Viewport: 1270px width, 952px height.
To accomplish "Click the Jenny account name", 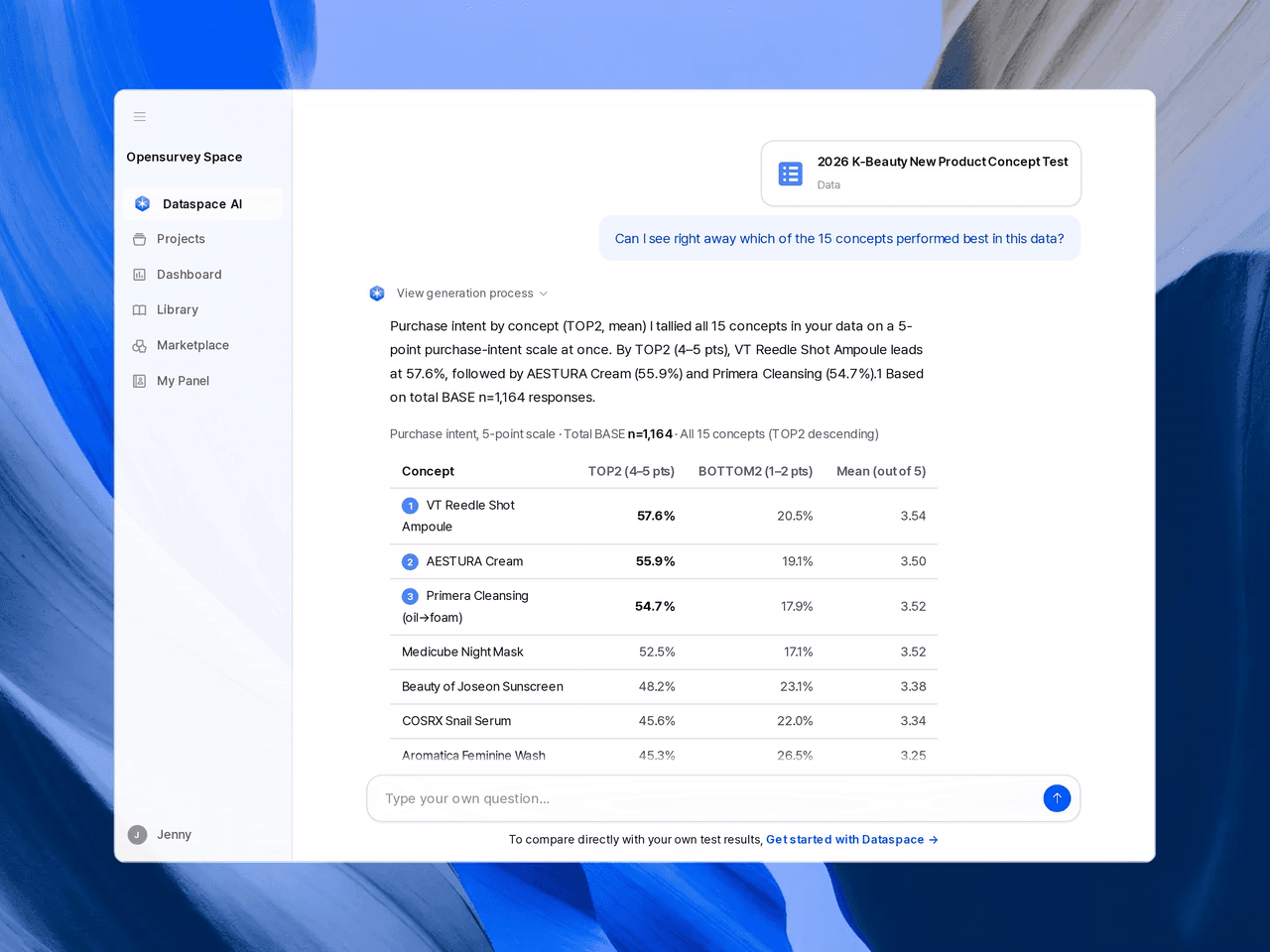I will (x=174, y=835).
